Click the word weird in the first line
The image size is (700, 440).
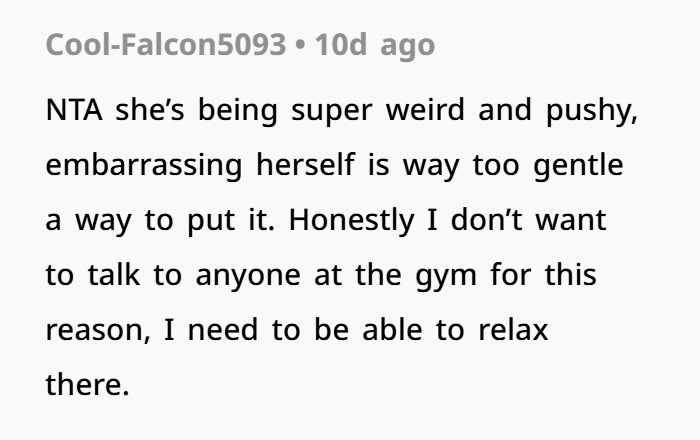pyautogui.click(x=425, y=110)
